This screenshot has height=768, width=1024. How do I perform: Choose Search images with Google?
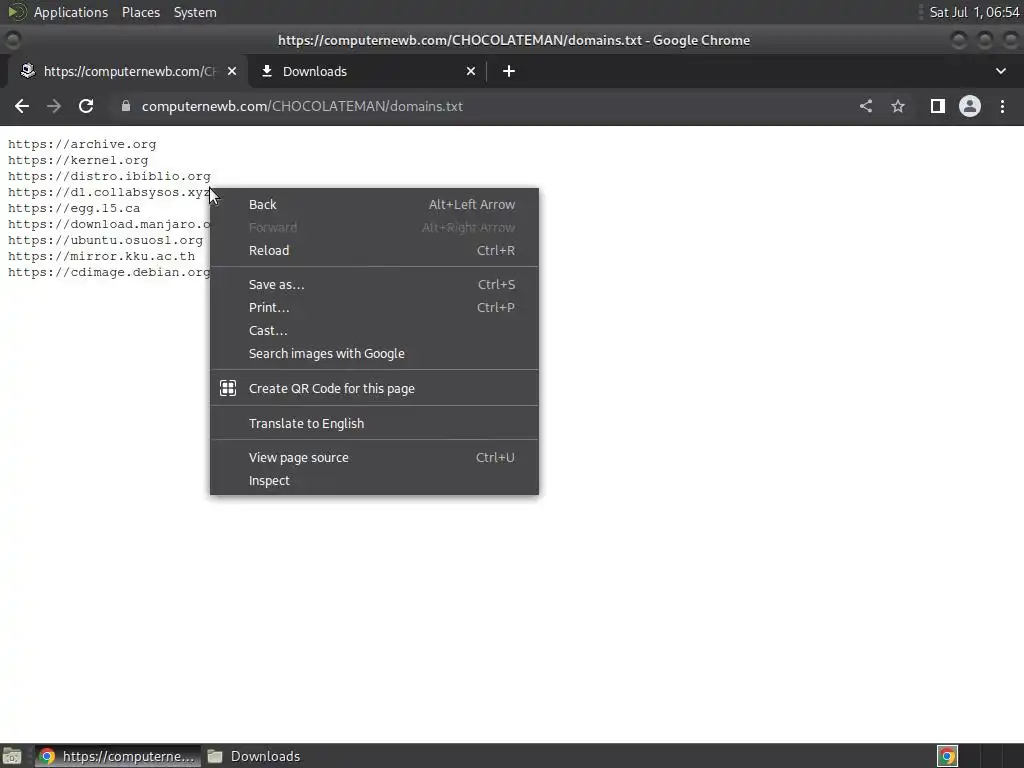(374, 353)
